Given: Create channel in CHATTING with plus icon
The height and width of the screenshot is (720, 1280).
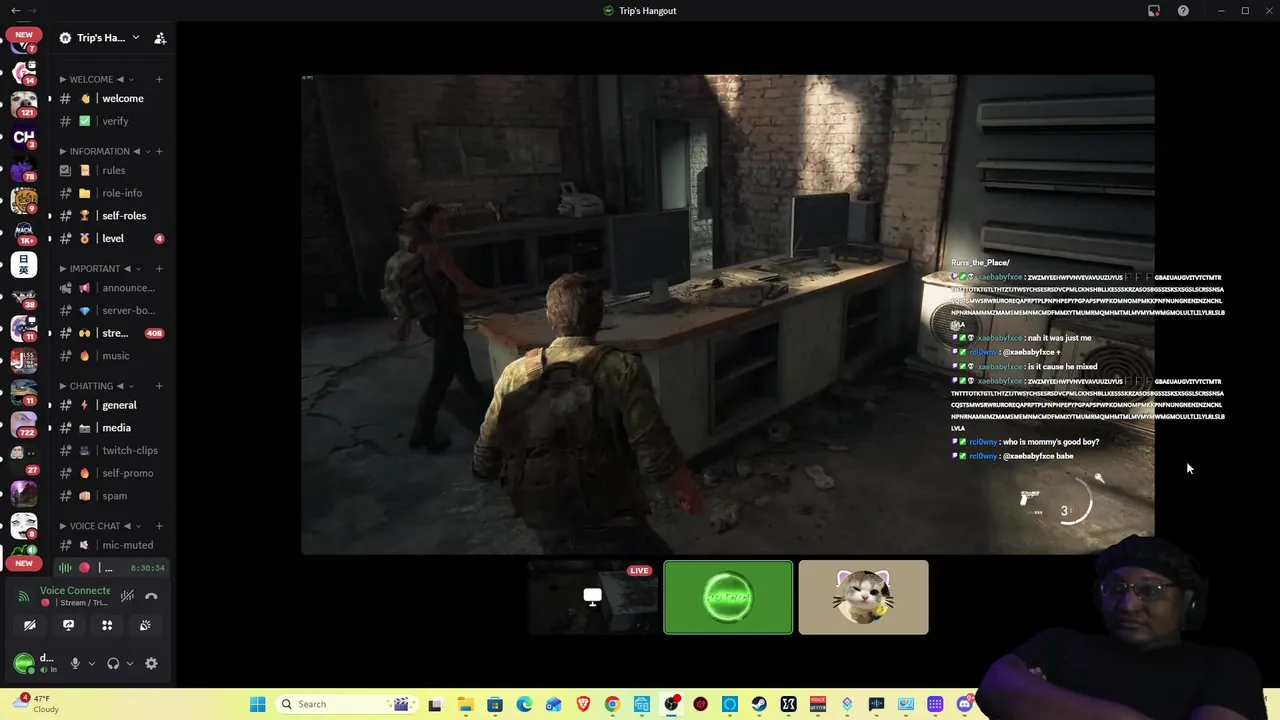Looking at the screenshot, I should coord(159,386).
